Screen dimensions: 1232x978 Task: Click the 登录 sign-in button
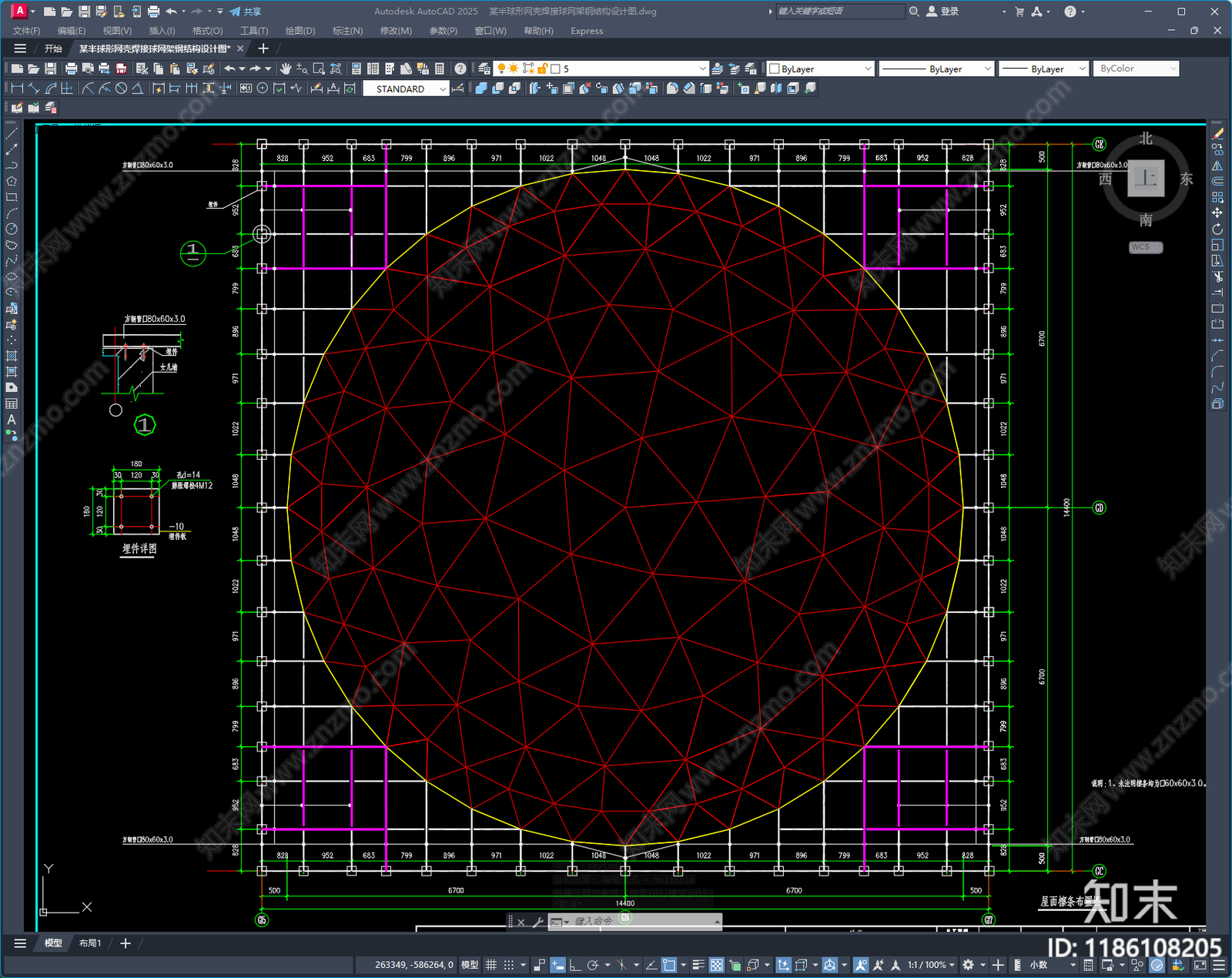[942, 12]
